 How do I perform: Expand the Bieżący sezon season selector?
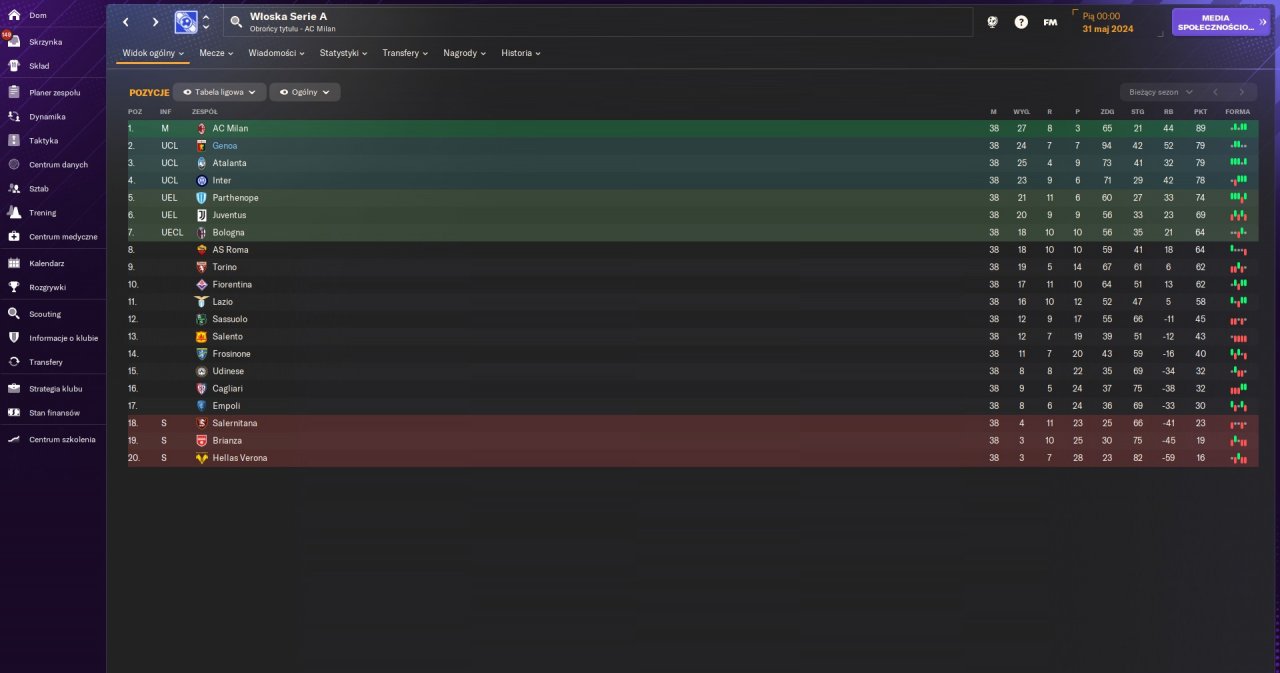[1160, 92]
